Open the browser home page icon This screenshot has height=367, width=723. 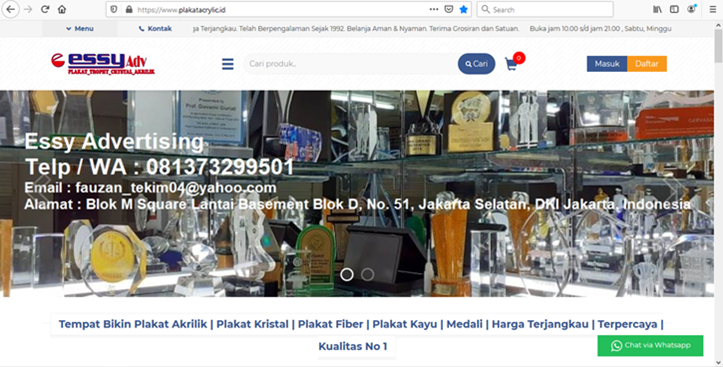pos(62,9)
